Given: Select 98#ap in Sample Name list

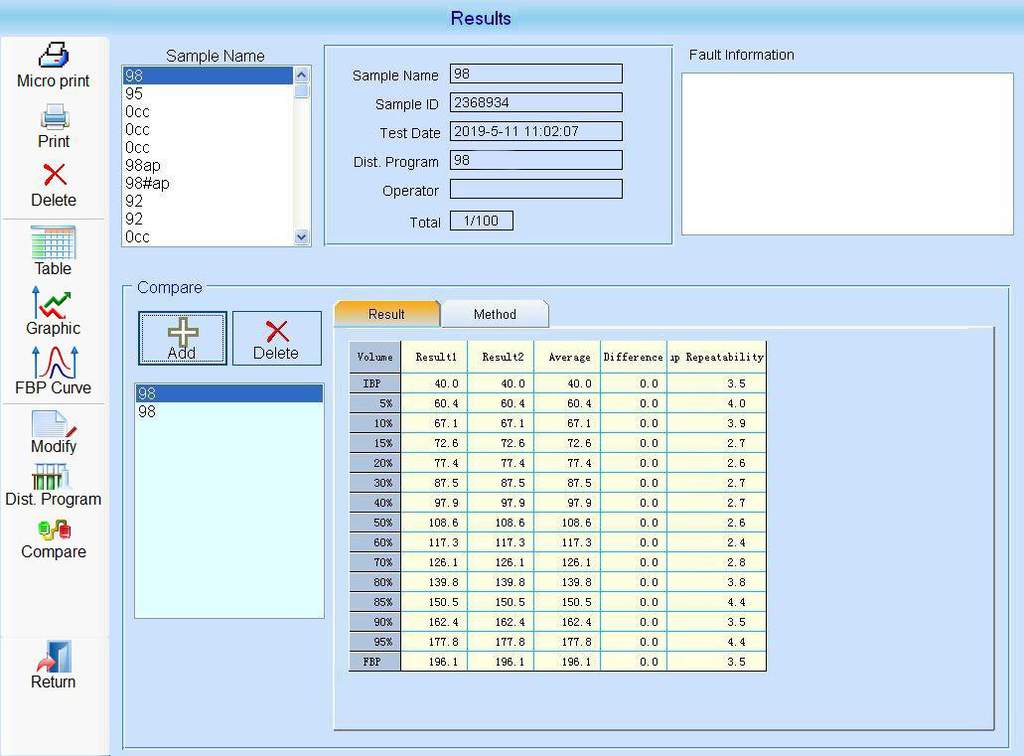Looking at the screenshot, I should 147,183.
